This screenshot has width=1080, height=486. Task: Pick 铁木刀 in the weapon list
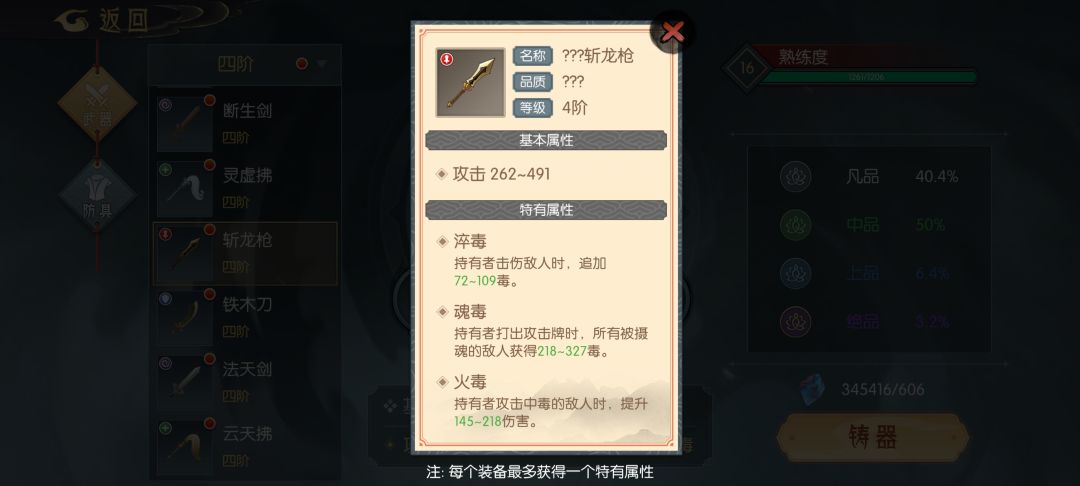[245, 317]
